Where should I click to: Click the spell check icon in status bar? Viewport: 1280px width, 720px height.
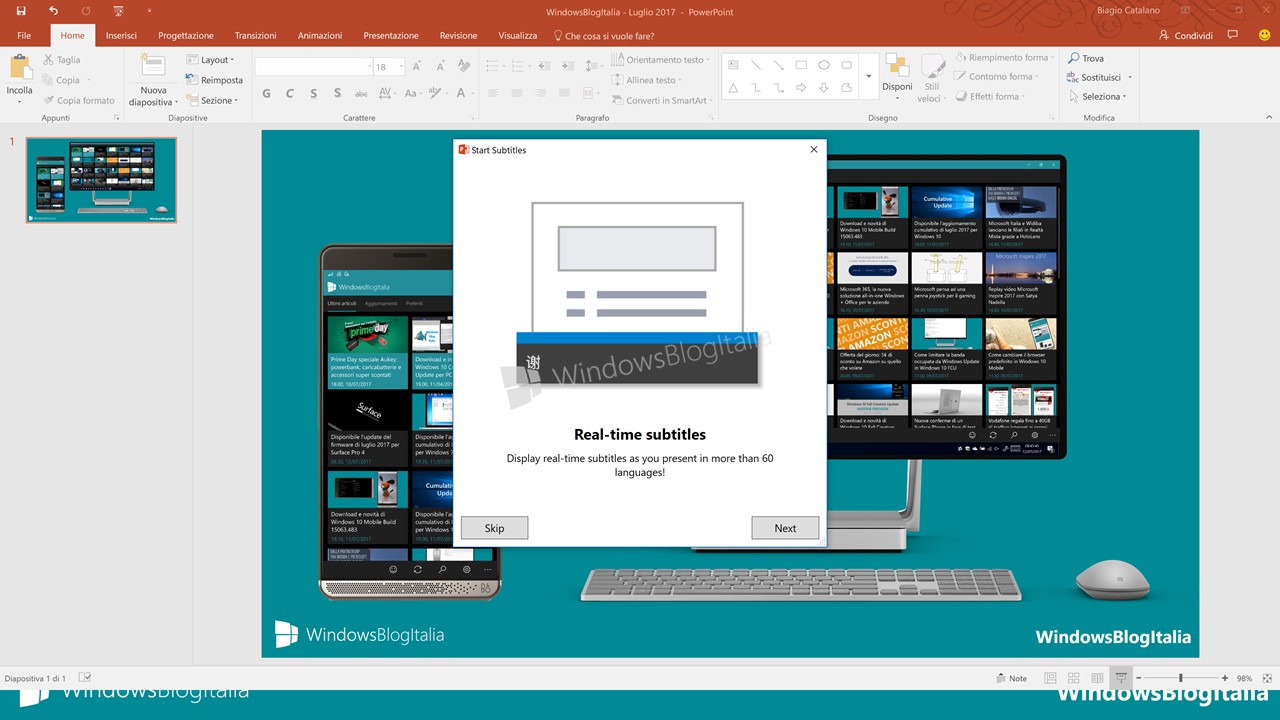coord(85,677)
